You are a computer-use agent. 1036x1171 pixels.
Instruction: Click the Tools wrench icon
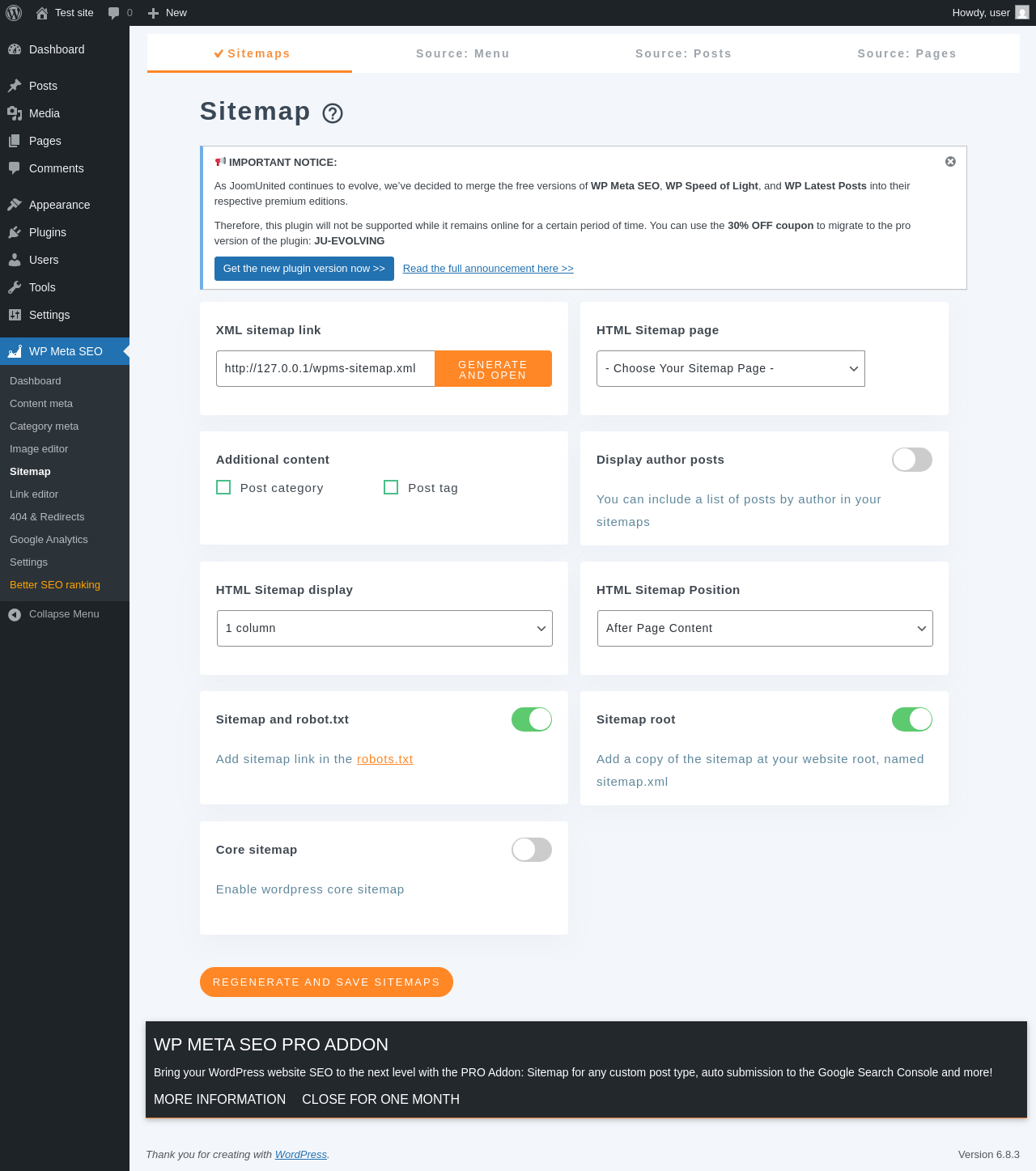coord(15,287)
